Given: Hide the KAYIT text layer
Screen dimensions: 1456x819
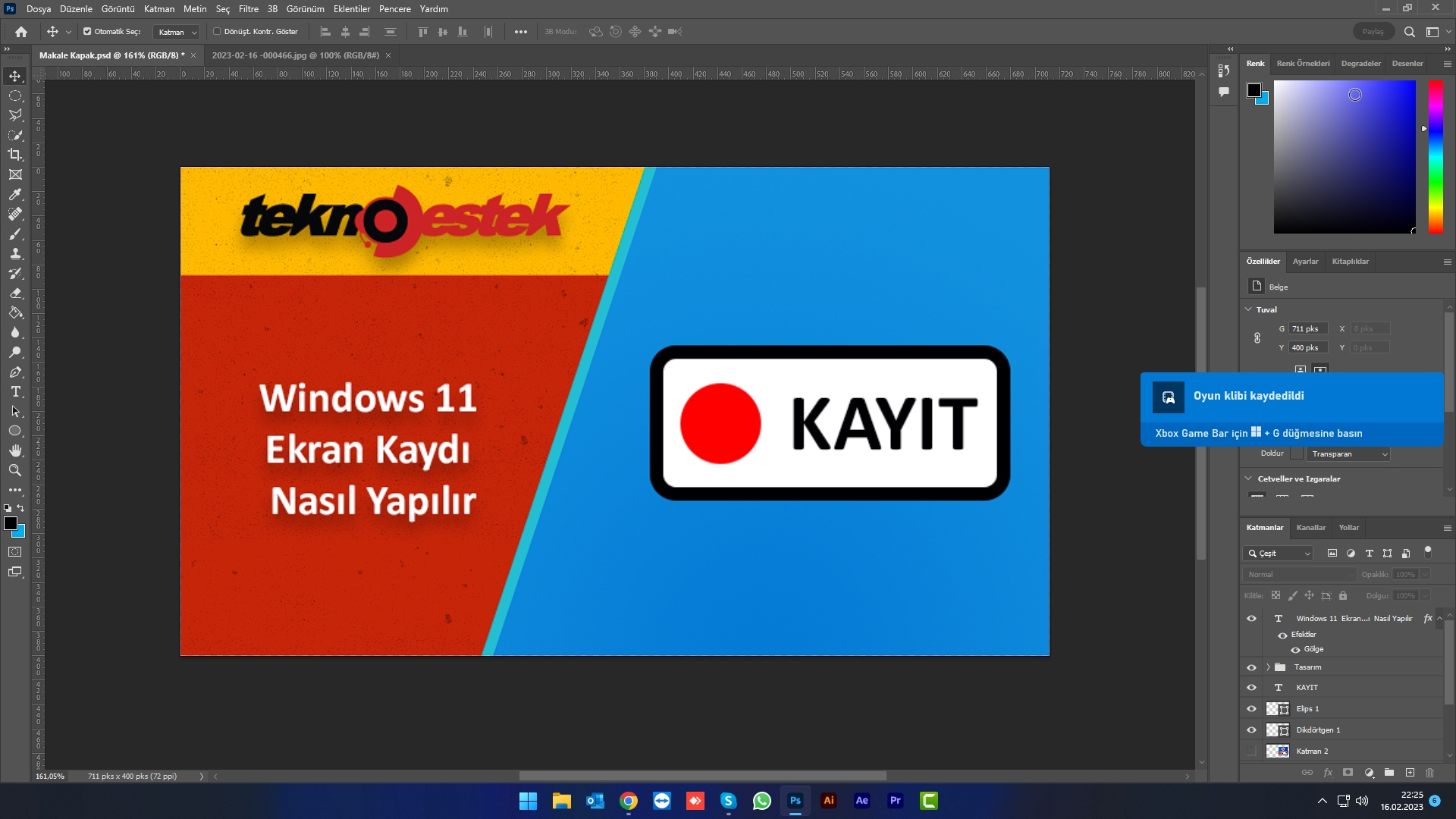Looking at the screenshot, I should [x=1251, y=687].
